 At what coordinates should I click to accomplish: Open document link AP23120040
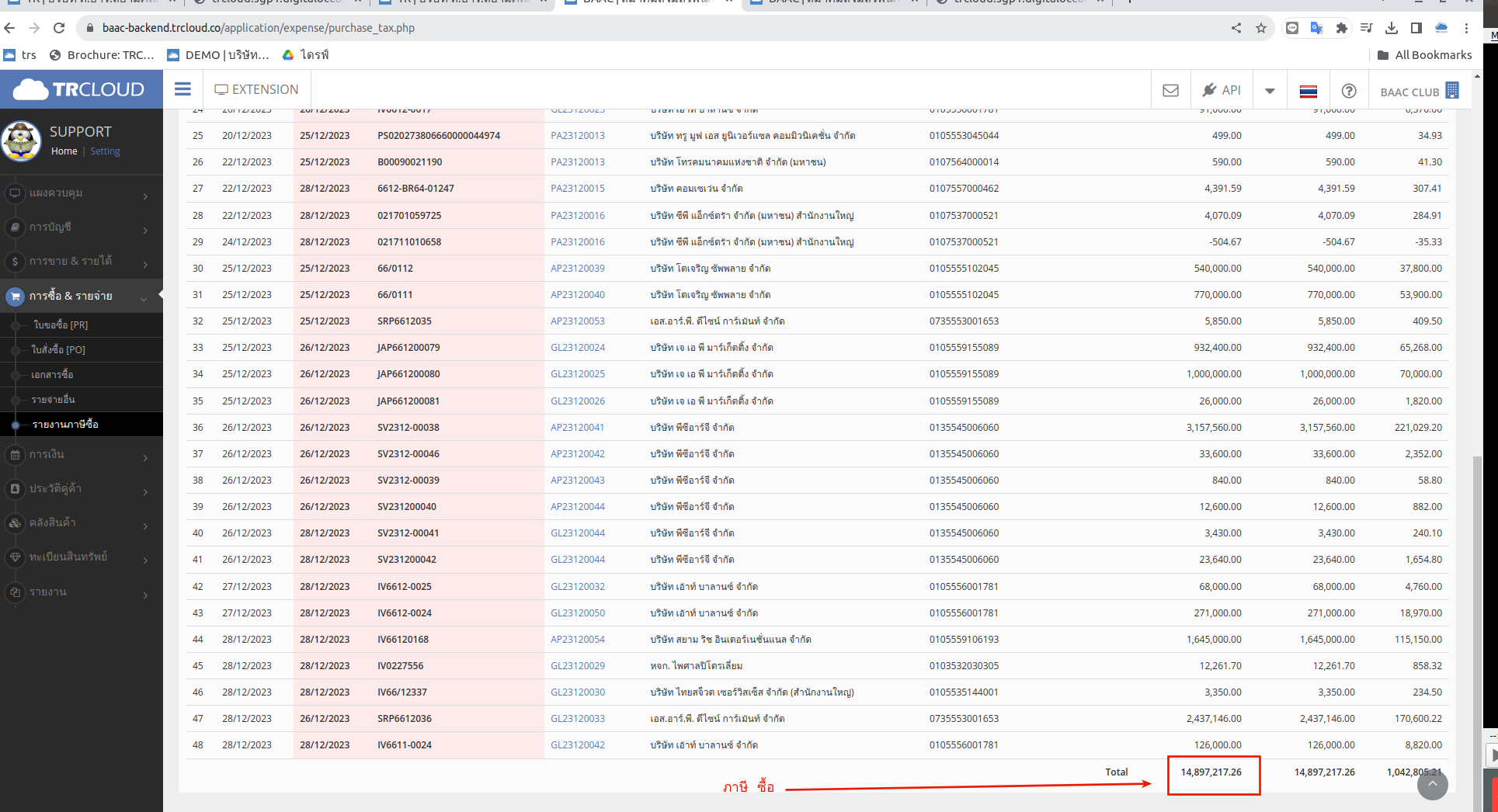578,294
